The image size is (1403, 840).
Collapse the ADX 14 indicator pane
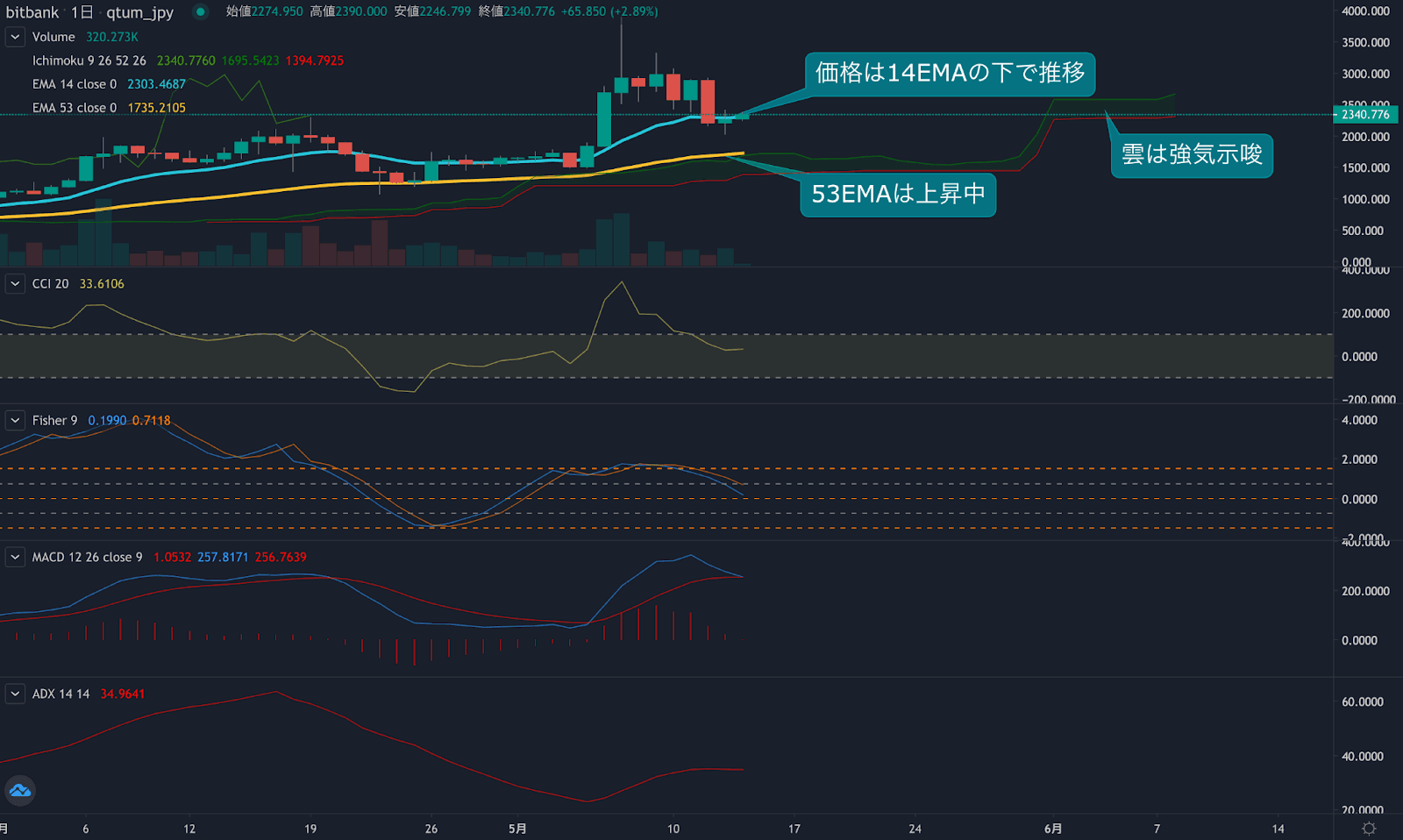(14, 693)
